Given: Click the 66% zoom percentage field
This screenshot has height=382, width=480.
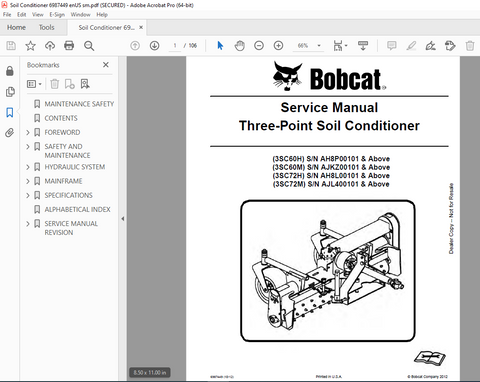Looking at the screenshot, I should (x=303, y=46).
